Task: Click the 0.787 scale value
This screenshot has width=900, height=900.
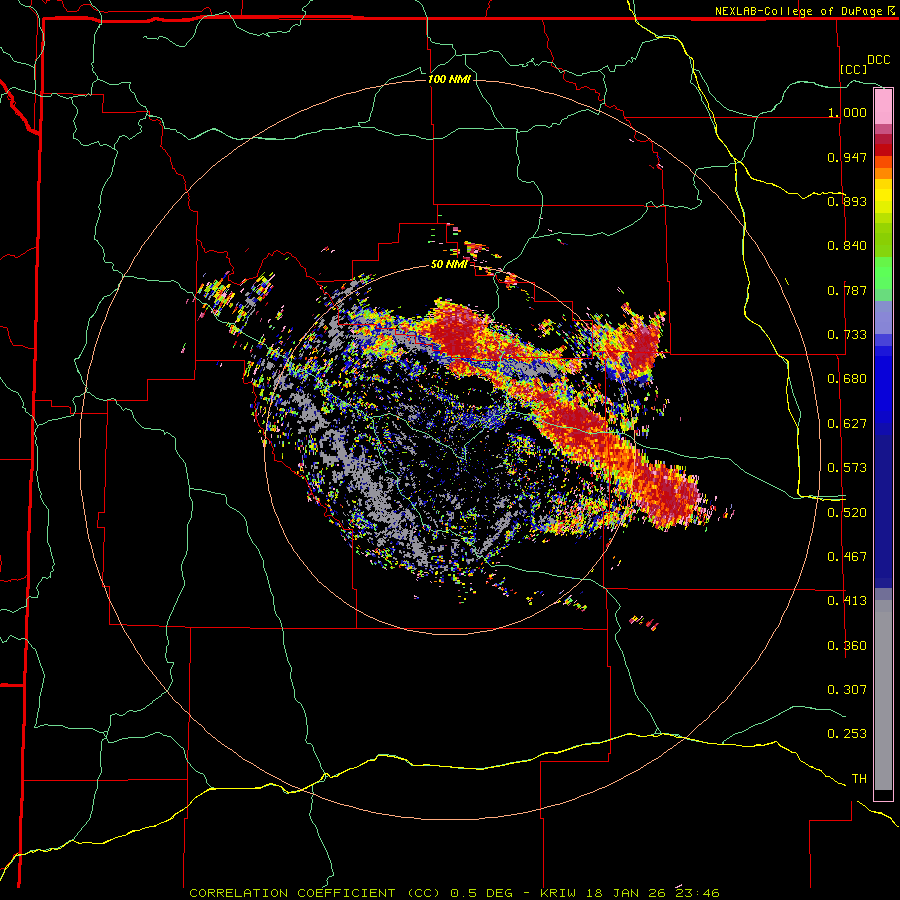Action: (x=847, y=290)
